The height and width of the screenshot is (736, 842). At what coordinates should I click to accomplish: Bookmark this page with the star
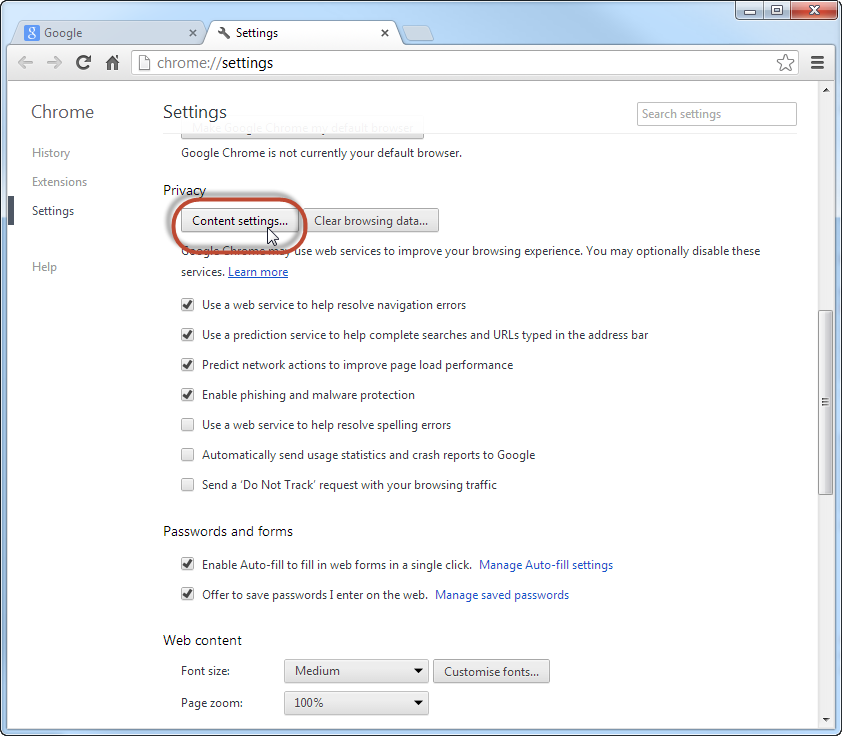pyautogui.click(x=785, y=63)
